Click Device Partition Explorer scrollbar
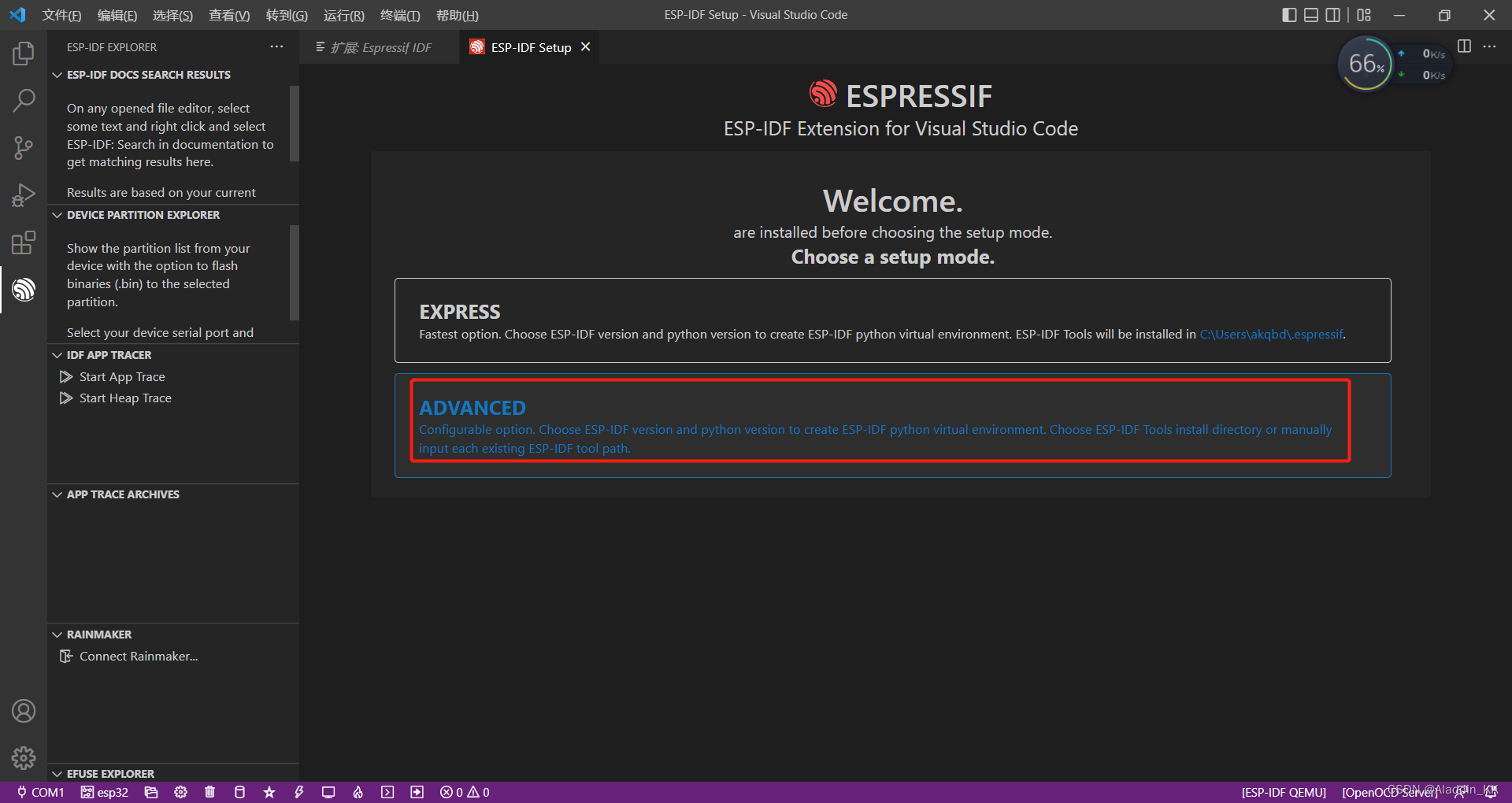This screenshot has height=803, width=1512. pyautogui.click(x=295, y=272)
